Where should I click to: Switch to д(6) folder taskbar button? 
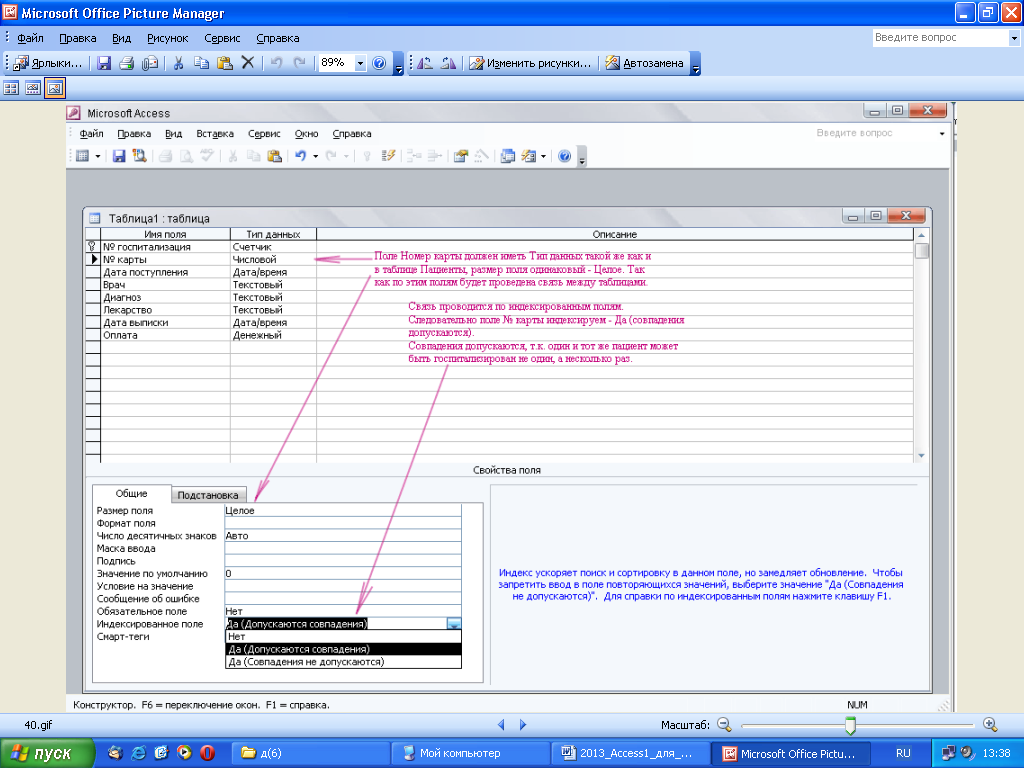tap(310, 753)
